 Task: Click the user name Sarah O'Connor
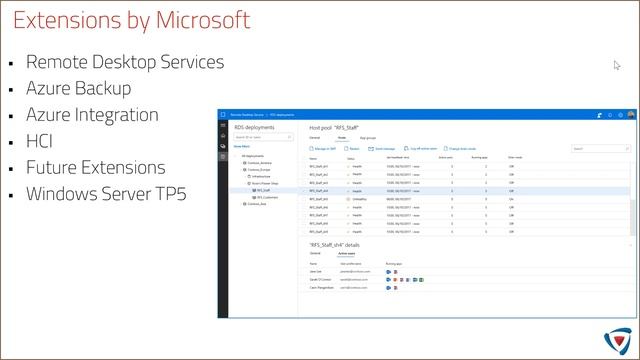[x=320, y=280]
